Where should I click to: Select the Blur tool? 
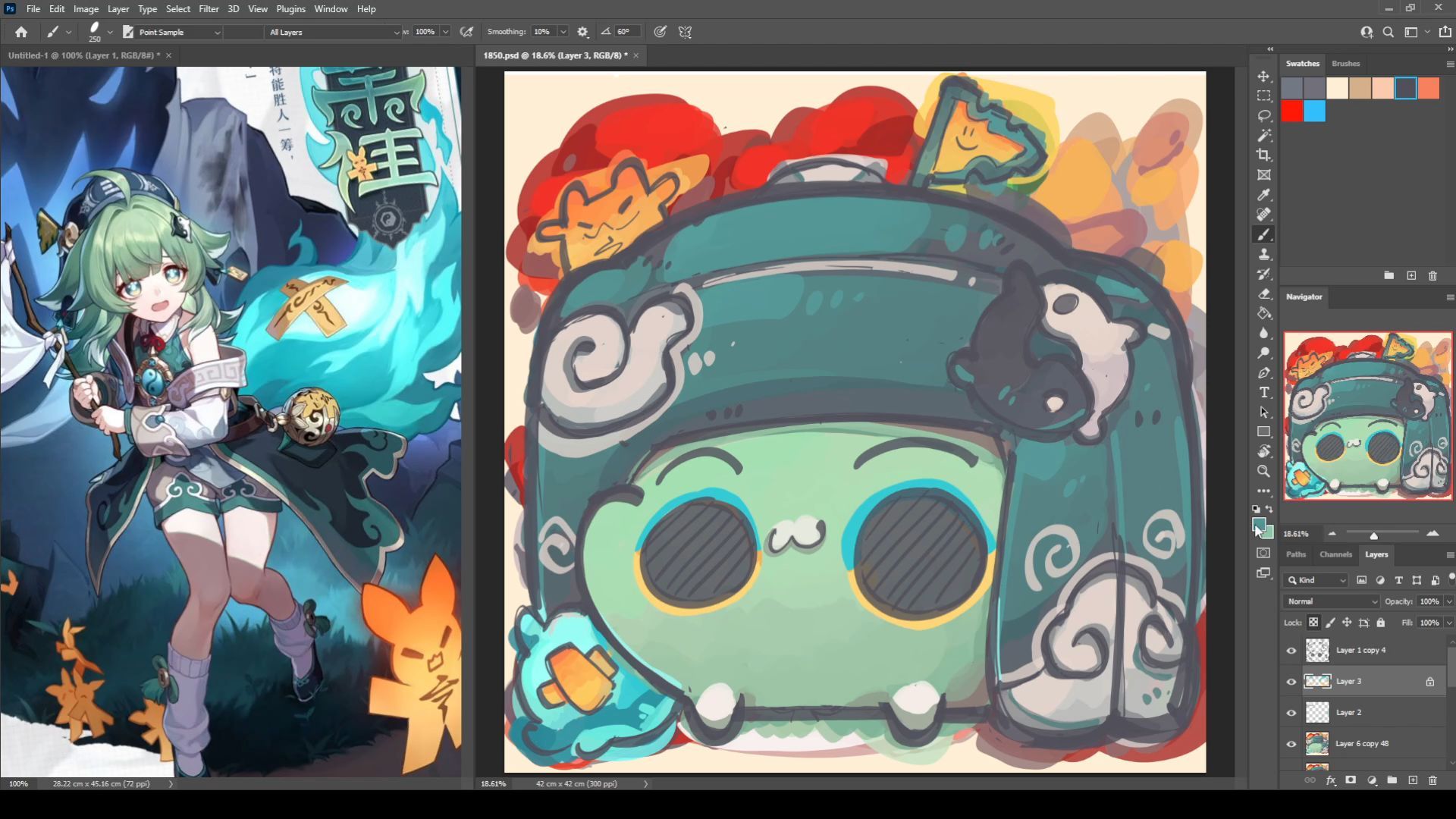pyautogui.click(x=1263, y=333)
